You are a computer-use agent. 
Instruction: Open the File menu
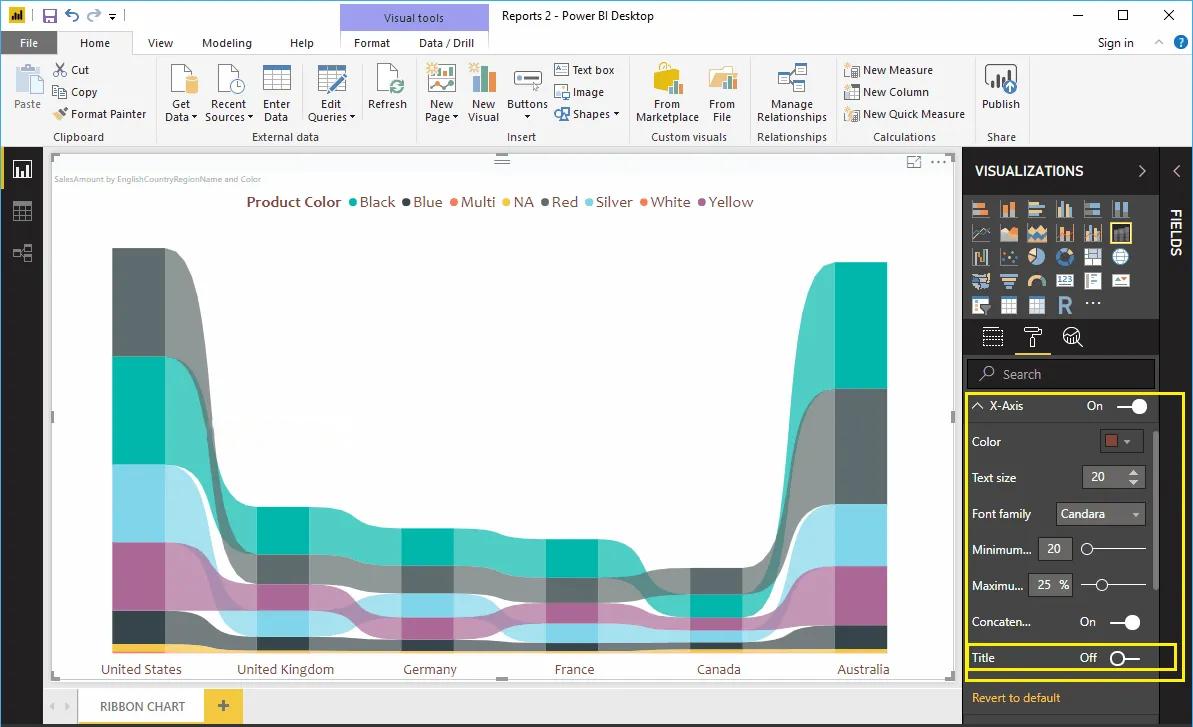tap(29, 43)
